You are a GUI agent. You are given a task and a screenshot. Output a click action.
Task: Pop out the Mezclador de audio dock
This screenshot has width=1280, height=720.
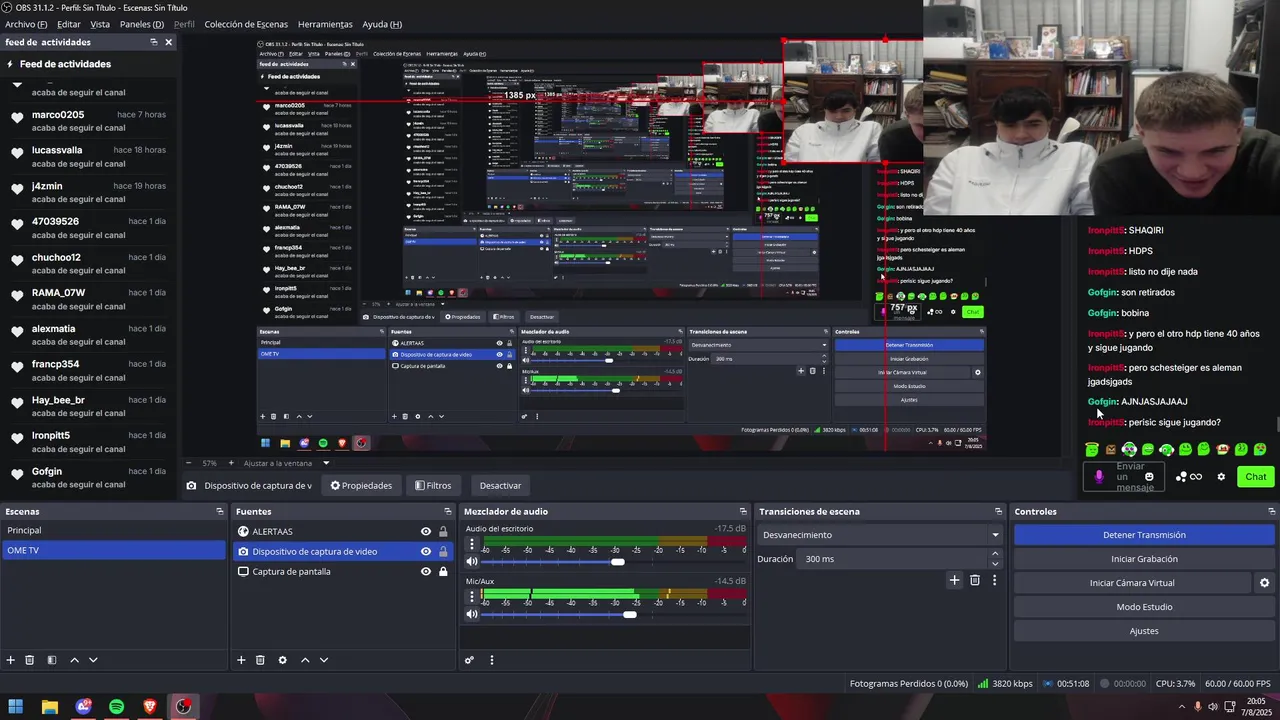[x=743, y=511]
